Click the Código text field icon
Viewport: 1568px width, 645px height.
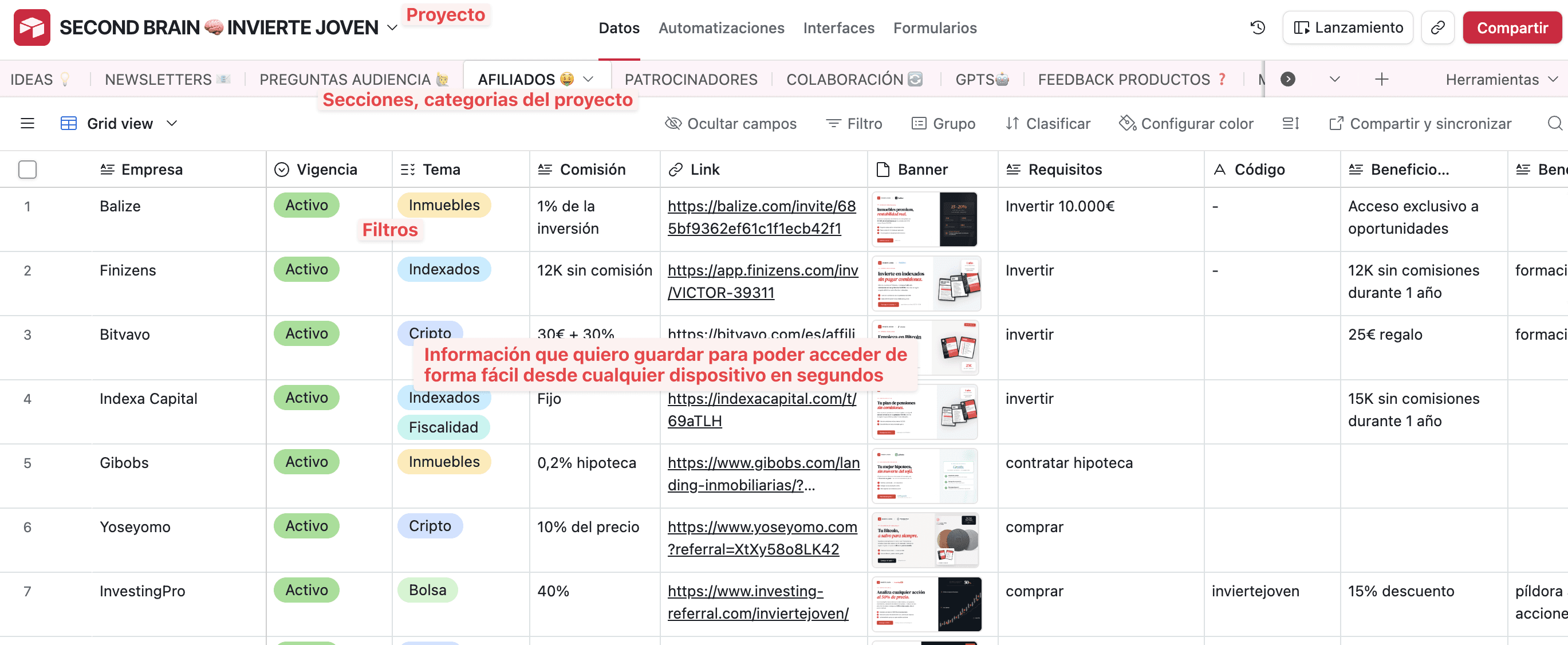[1220, 170]
